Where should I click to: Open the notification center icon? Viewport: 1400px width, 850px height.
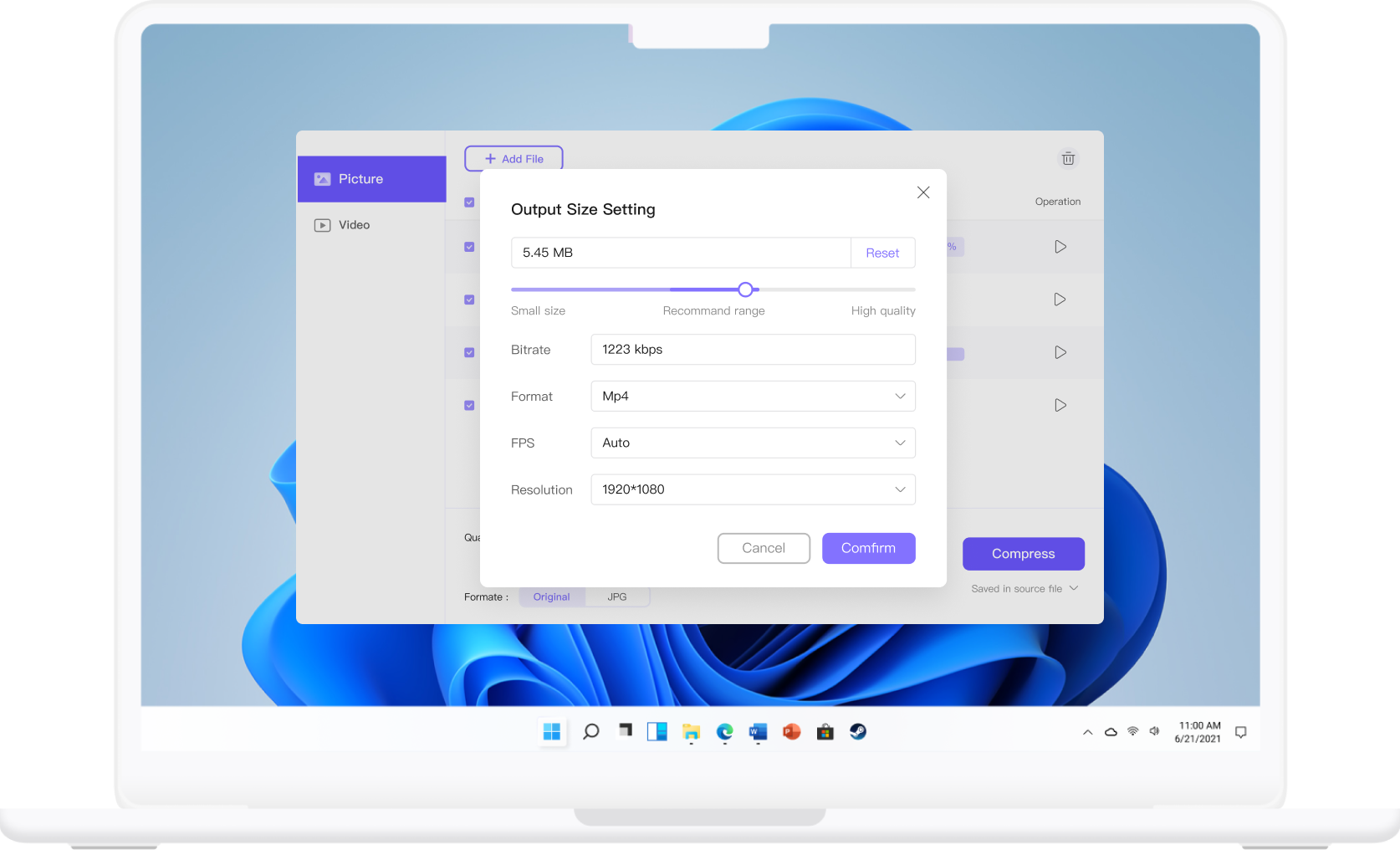1240,732
